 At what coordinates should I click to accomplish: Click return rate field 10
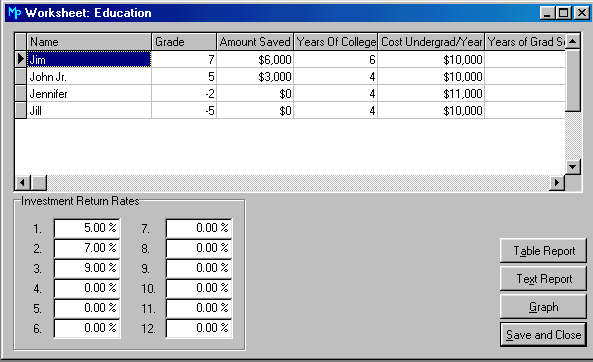199,288
